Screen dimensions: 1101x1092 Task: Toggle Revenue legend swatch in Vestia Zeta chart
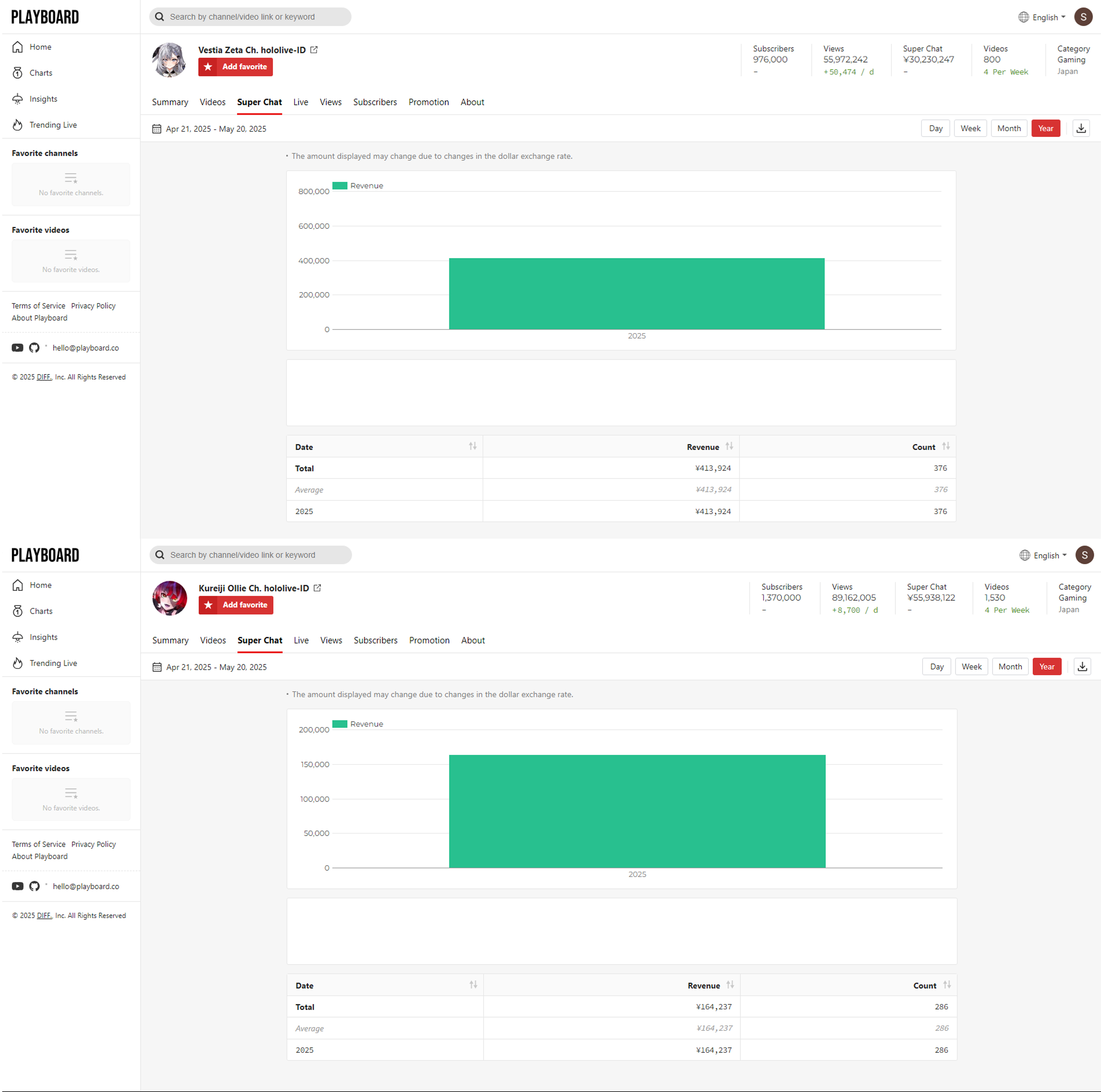(340, 186)
